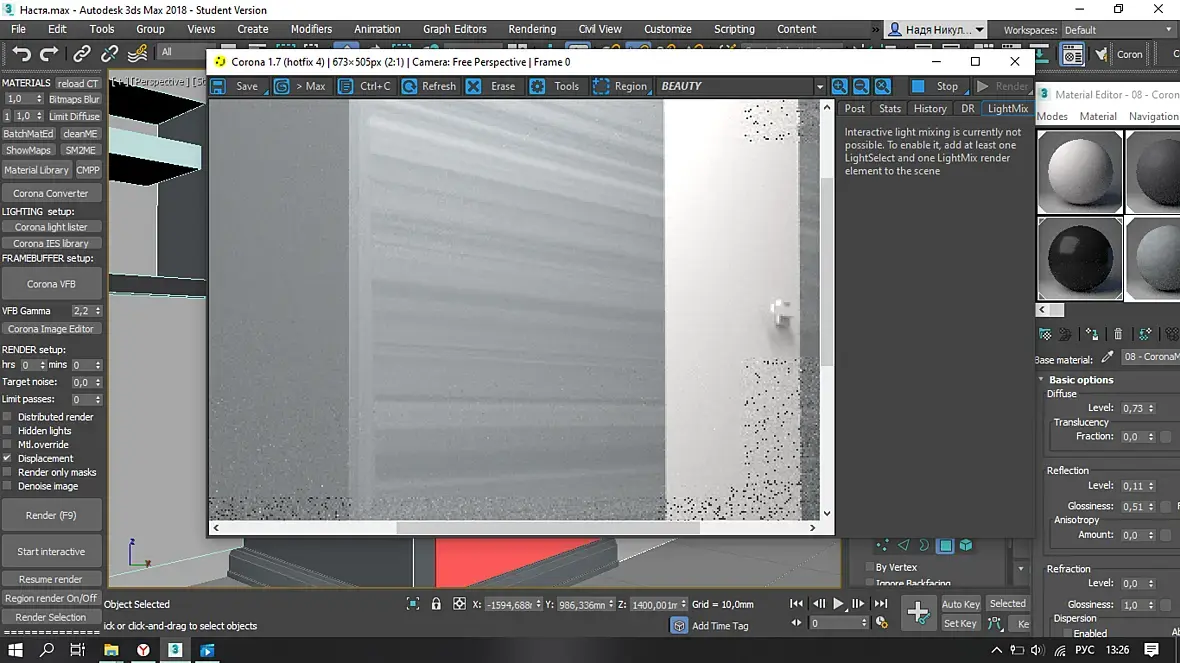1180x663 pixels.
Task: Click the Redo arrow icon
Action: coord(49,53)
